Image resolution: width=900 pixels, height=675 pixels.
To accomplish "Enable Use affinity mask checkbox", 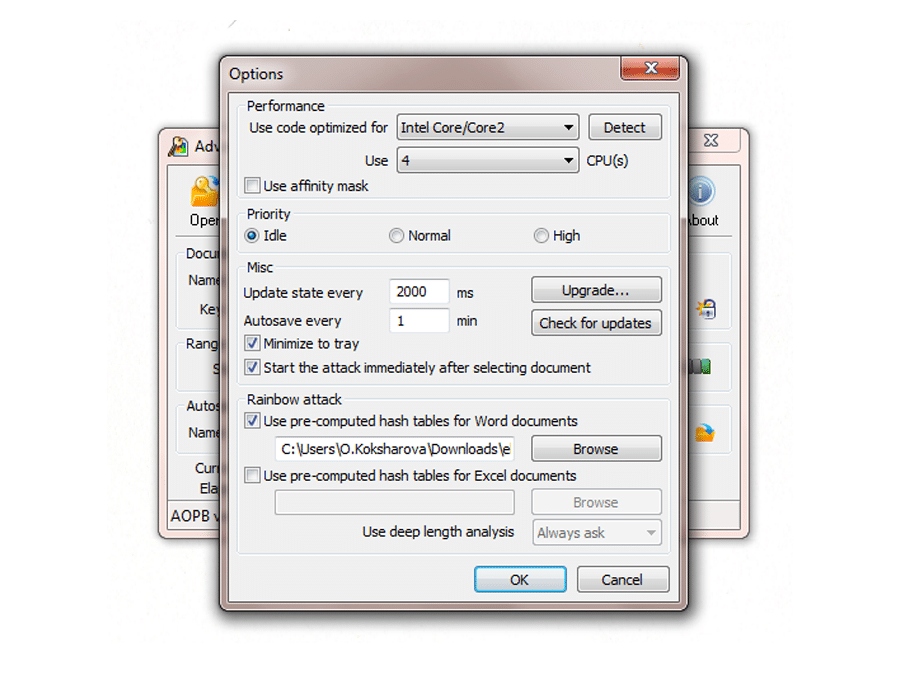I will click(x=253, y=186).
